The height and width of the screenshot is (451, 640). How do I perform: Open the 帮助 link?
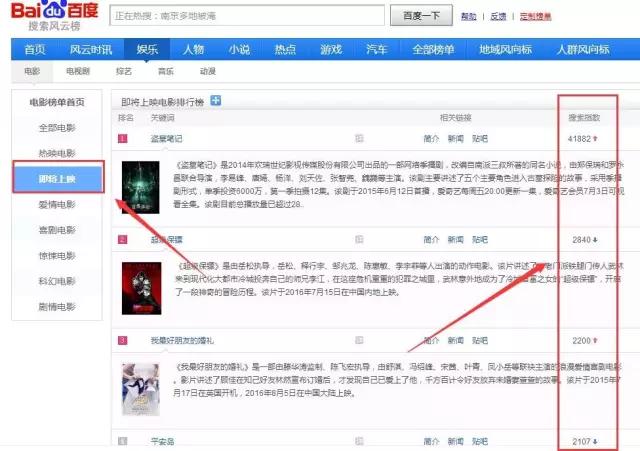click(469, 16)
